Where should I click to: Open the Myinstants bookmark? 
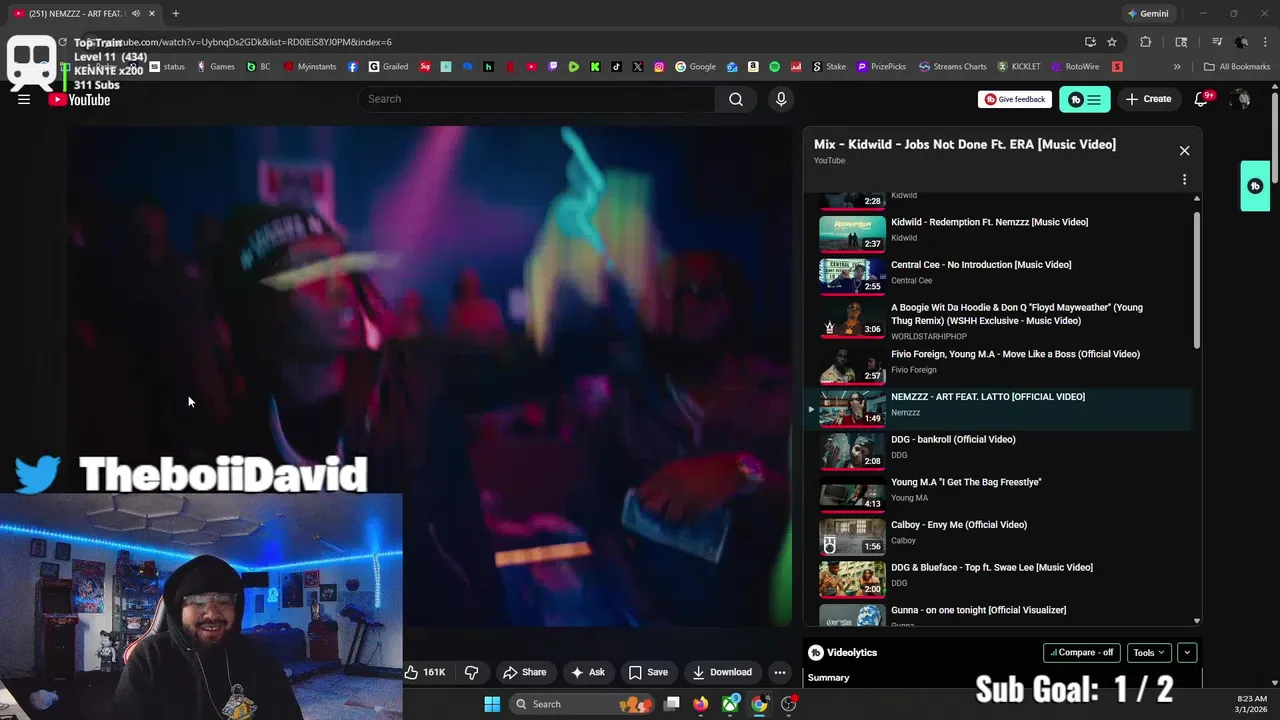(310, 67)
